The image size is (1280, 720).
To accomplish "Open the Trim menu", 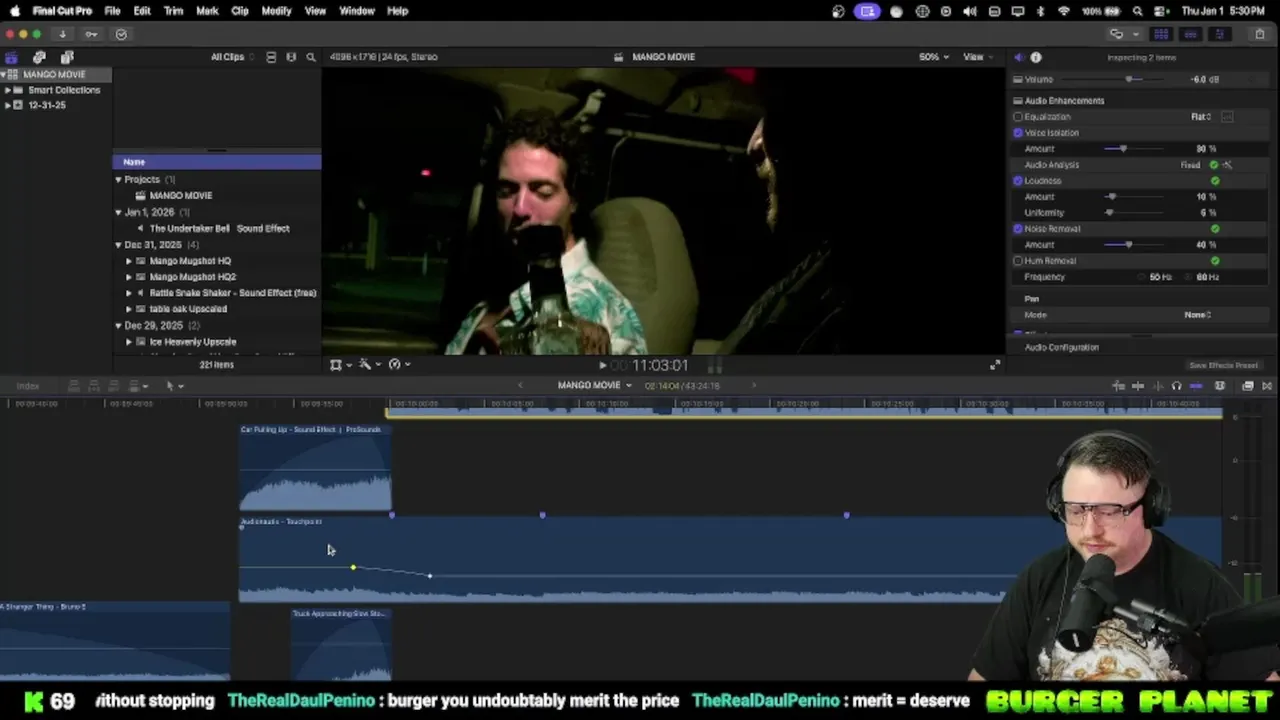I will point(173,11).
